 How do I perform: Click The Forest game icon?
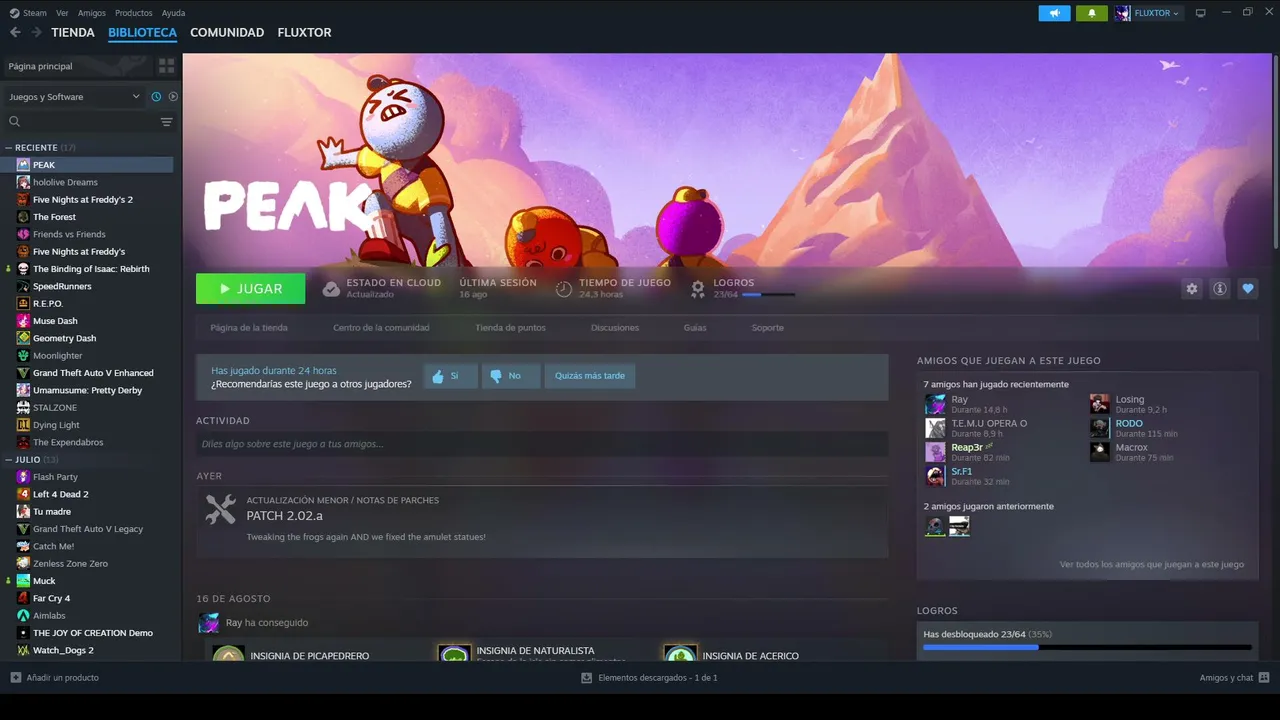[x=23, y=217]
